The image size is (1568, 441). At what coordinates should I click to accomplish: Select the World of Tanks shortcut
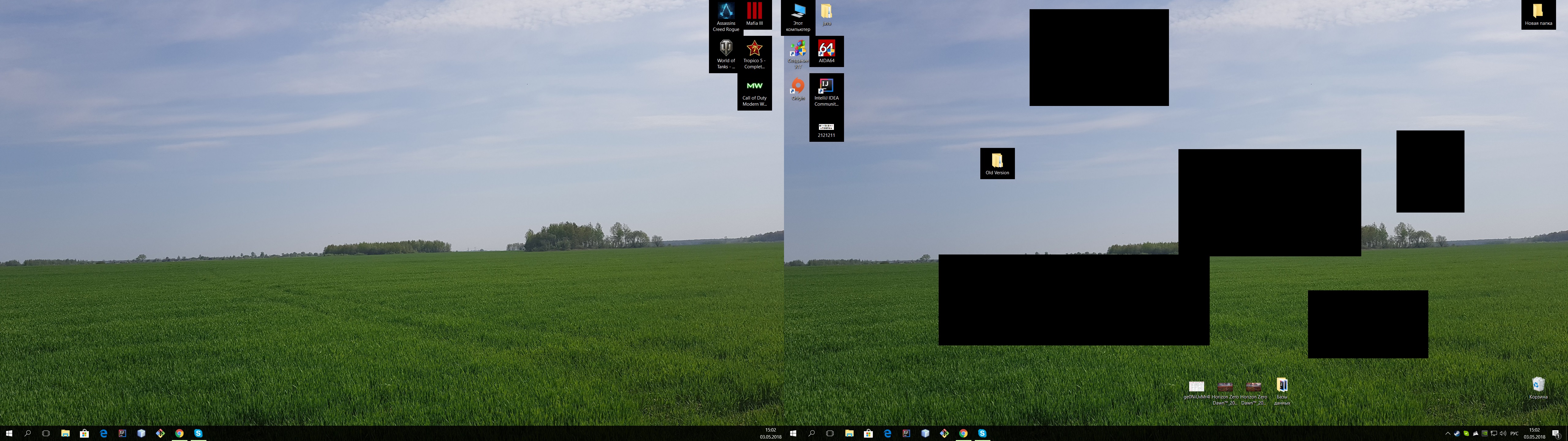(726, 54)
